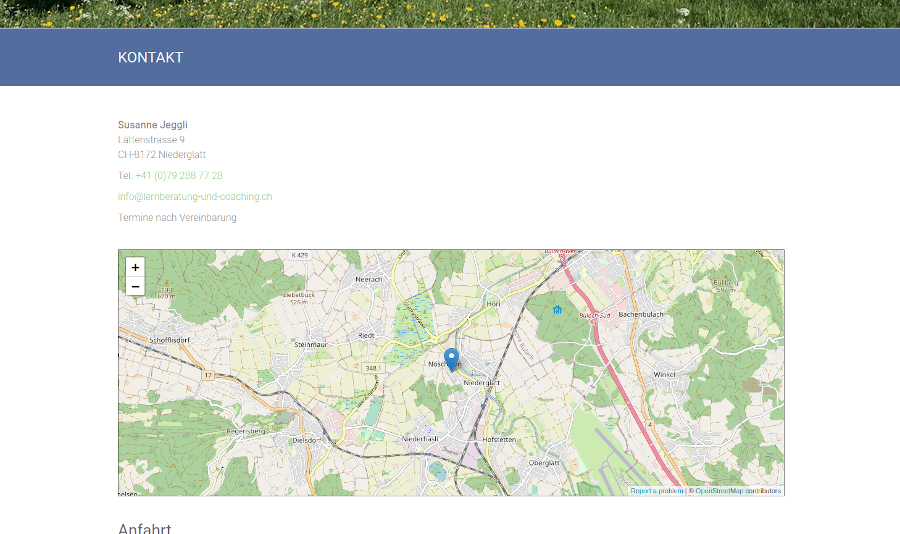
Task: Click the Niederhasli label on the map
Action: pyautogui.click(x=420, y=439)
